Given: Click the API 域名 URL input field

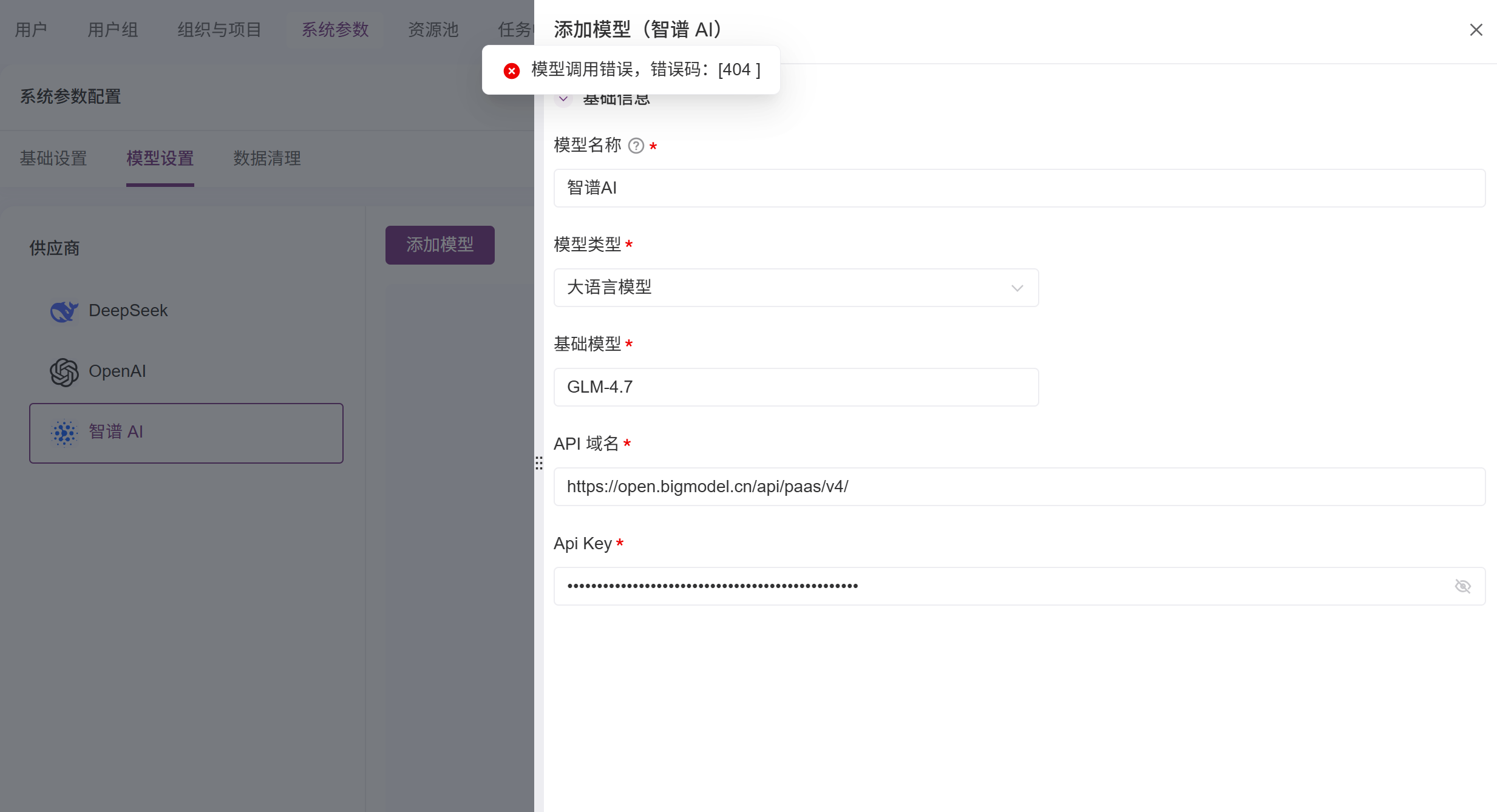Looking at the screenshot, I should pyautogui.click(x=1019, y=487).
